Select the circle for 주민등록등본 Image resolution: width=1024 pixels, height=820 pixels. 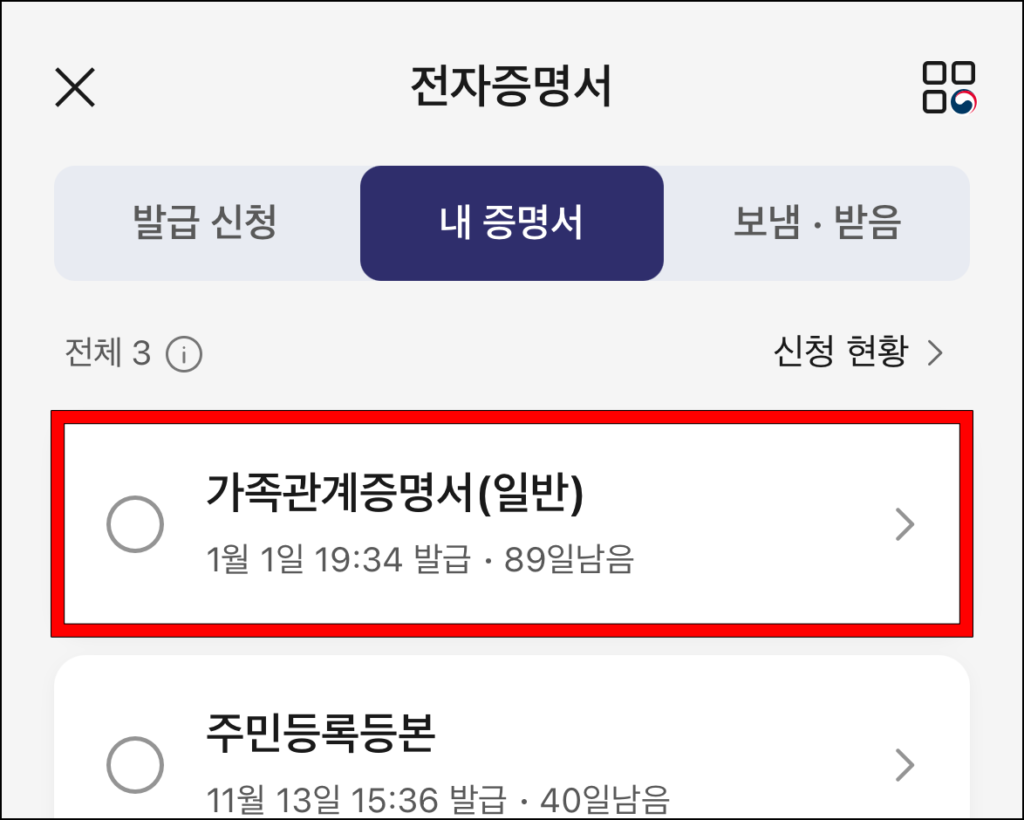coord(135,765)
